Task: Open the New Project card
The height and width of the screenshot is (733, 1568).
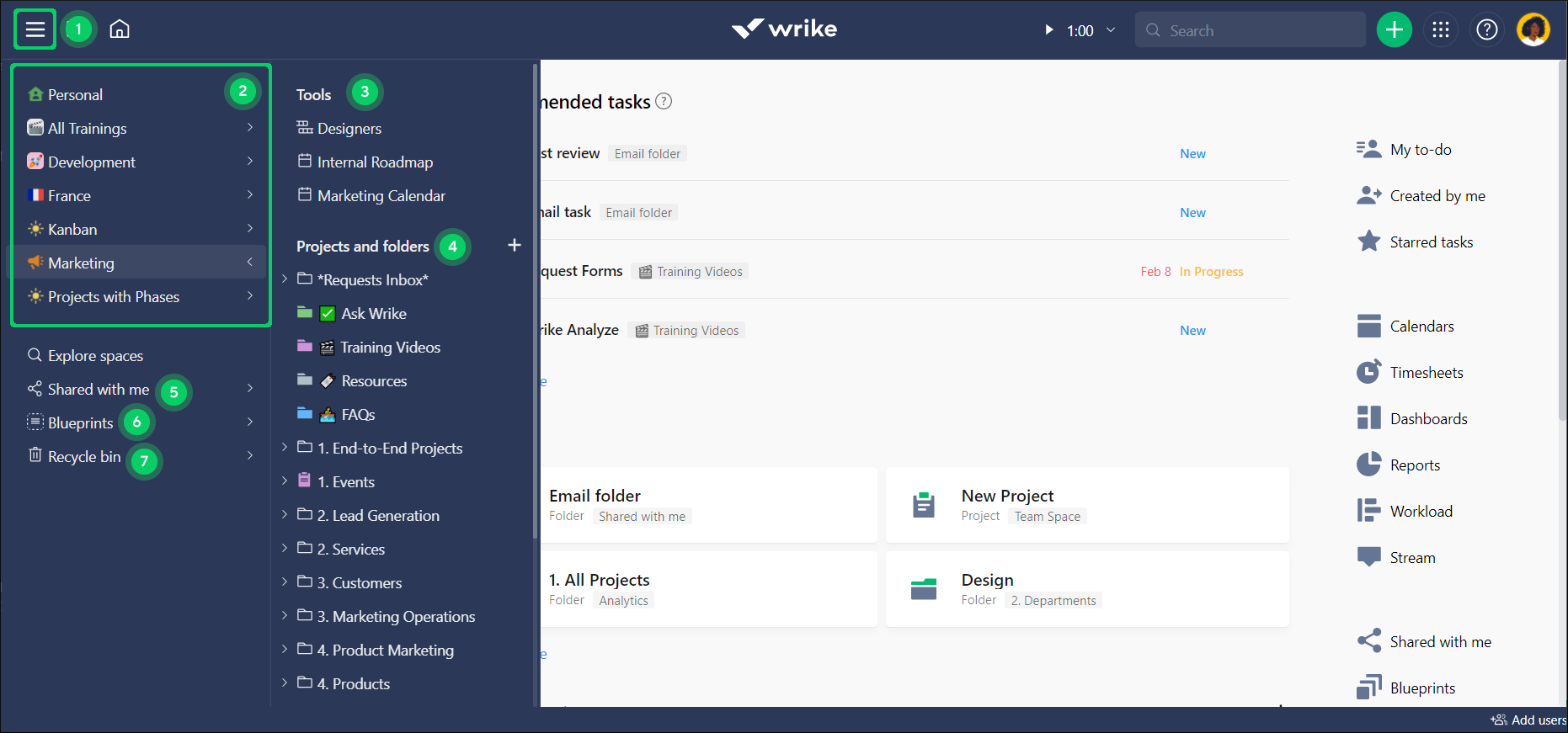Action: [1087, 505]
